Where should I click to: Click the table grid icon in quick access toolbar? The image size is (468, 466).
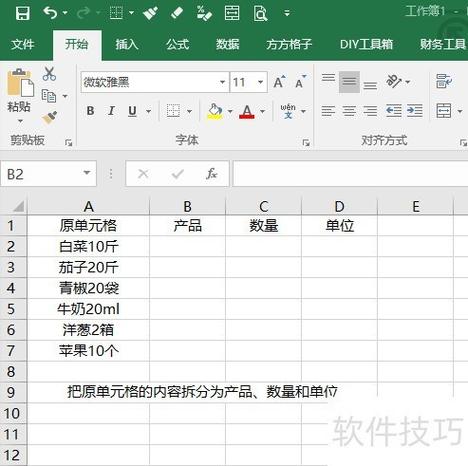[x=117, y=13]
